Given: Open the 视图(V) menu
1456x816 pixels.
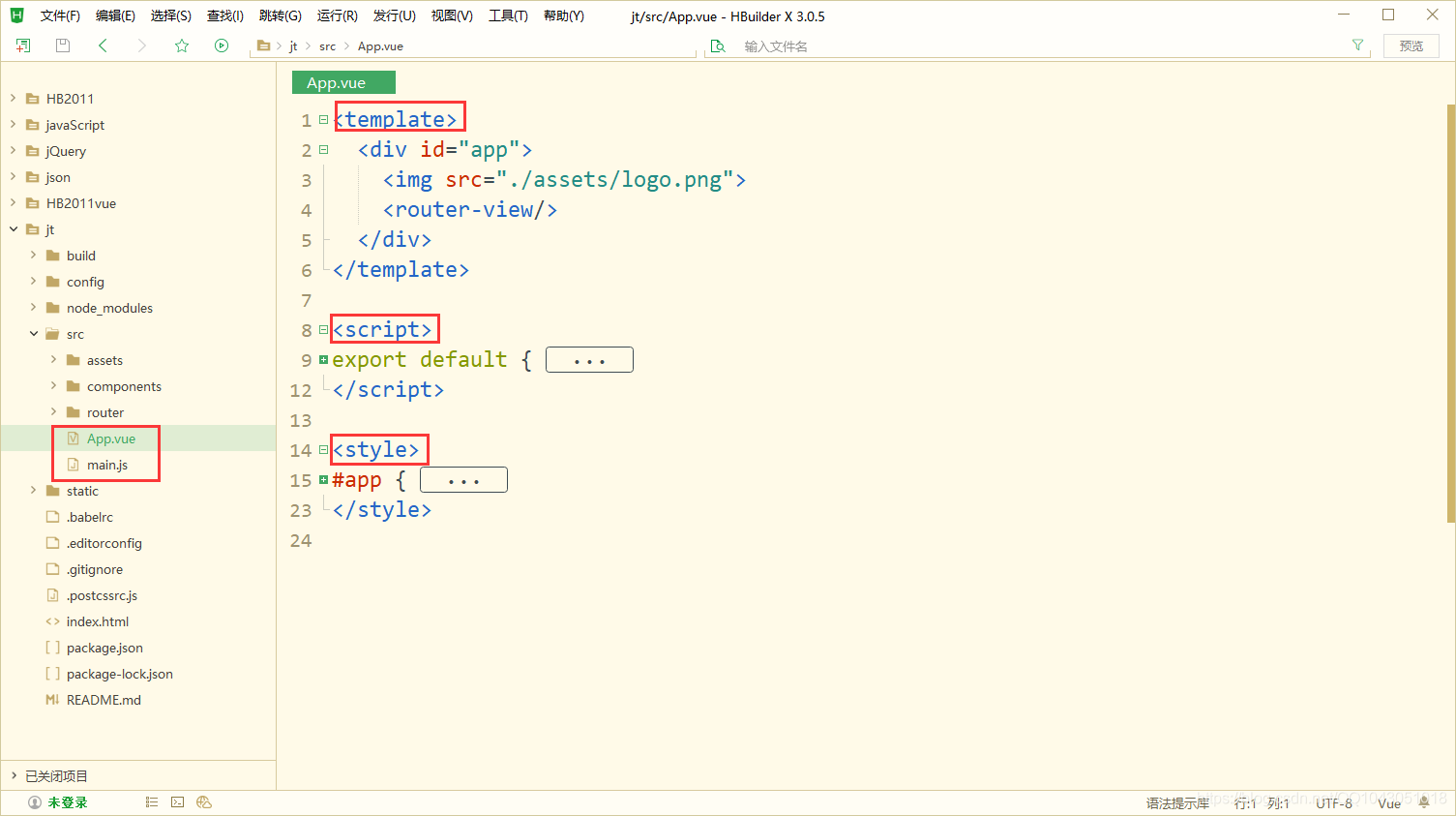Looking at the screenshot, I should click(452, 15).
